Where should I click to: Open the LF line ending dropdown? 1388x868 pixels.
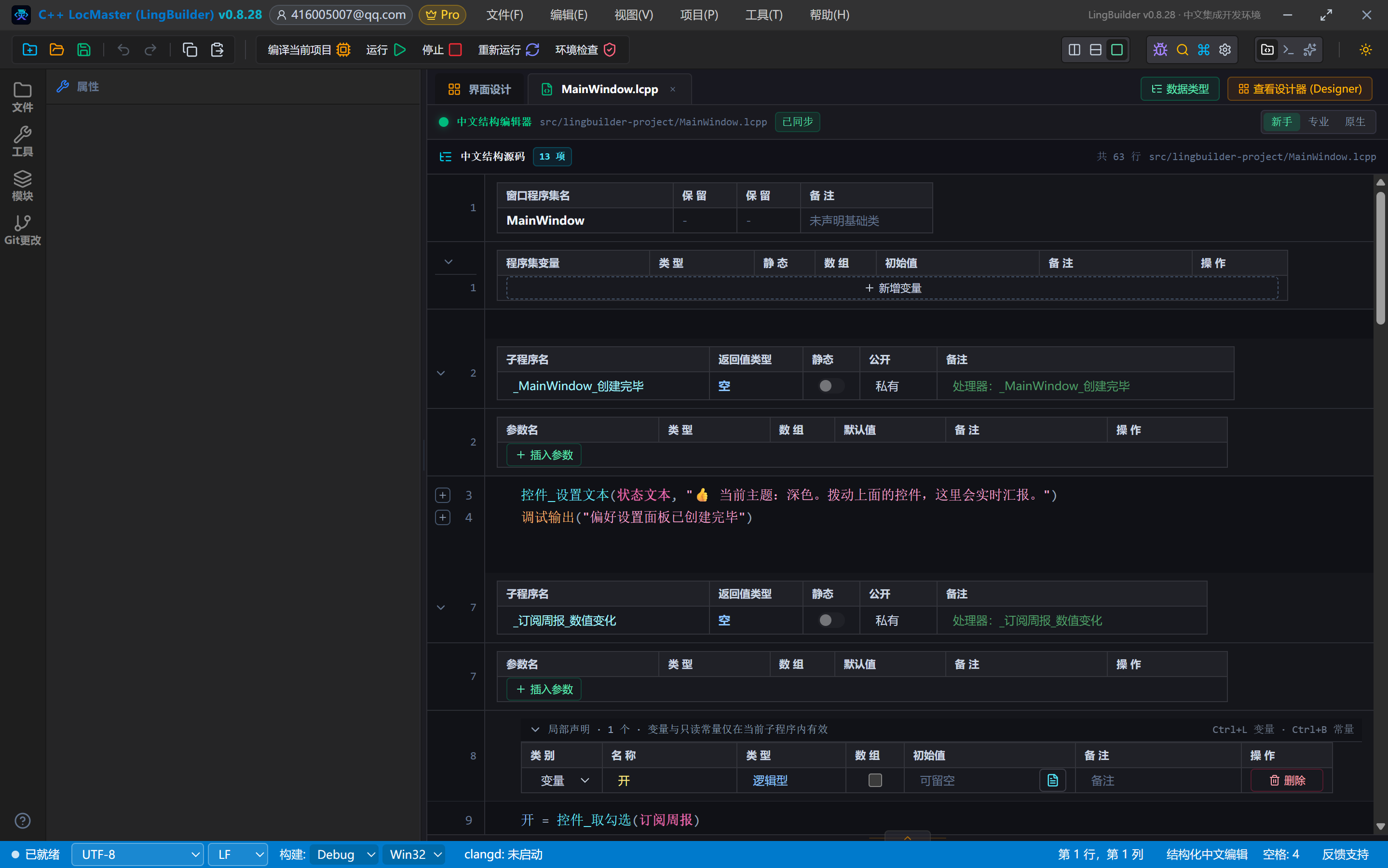pyautogui.click(x=238, y=854)
